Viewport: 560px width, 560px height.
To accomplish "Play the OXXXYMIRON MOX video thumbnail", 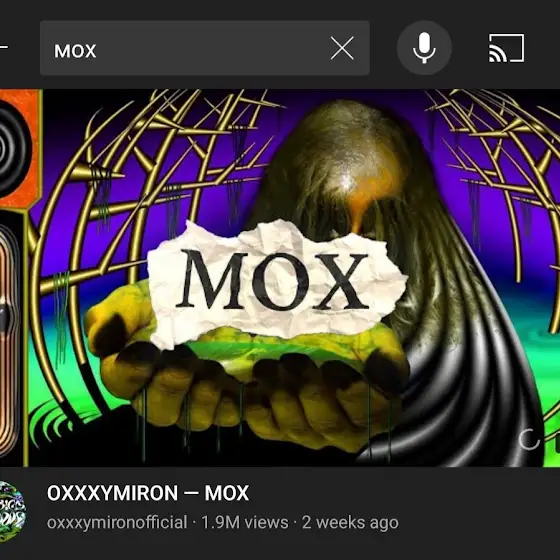I will coord(280,278).
